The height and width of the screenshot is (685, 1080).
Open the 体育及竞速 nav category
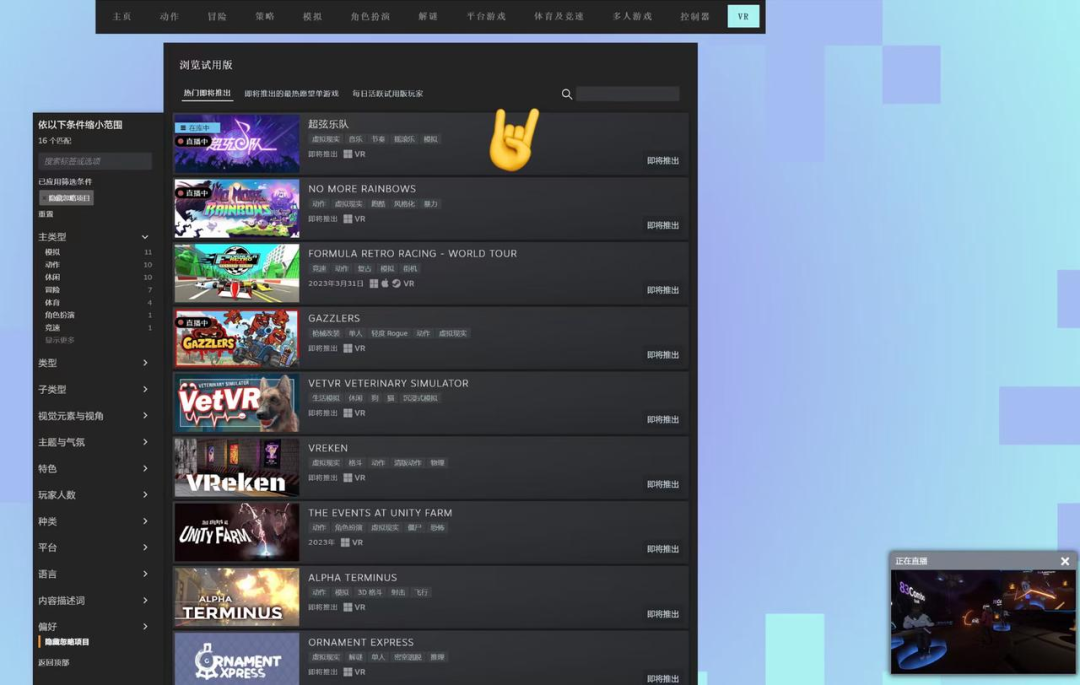[559, 17]
